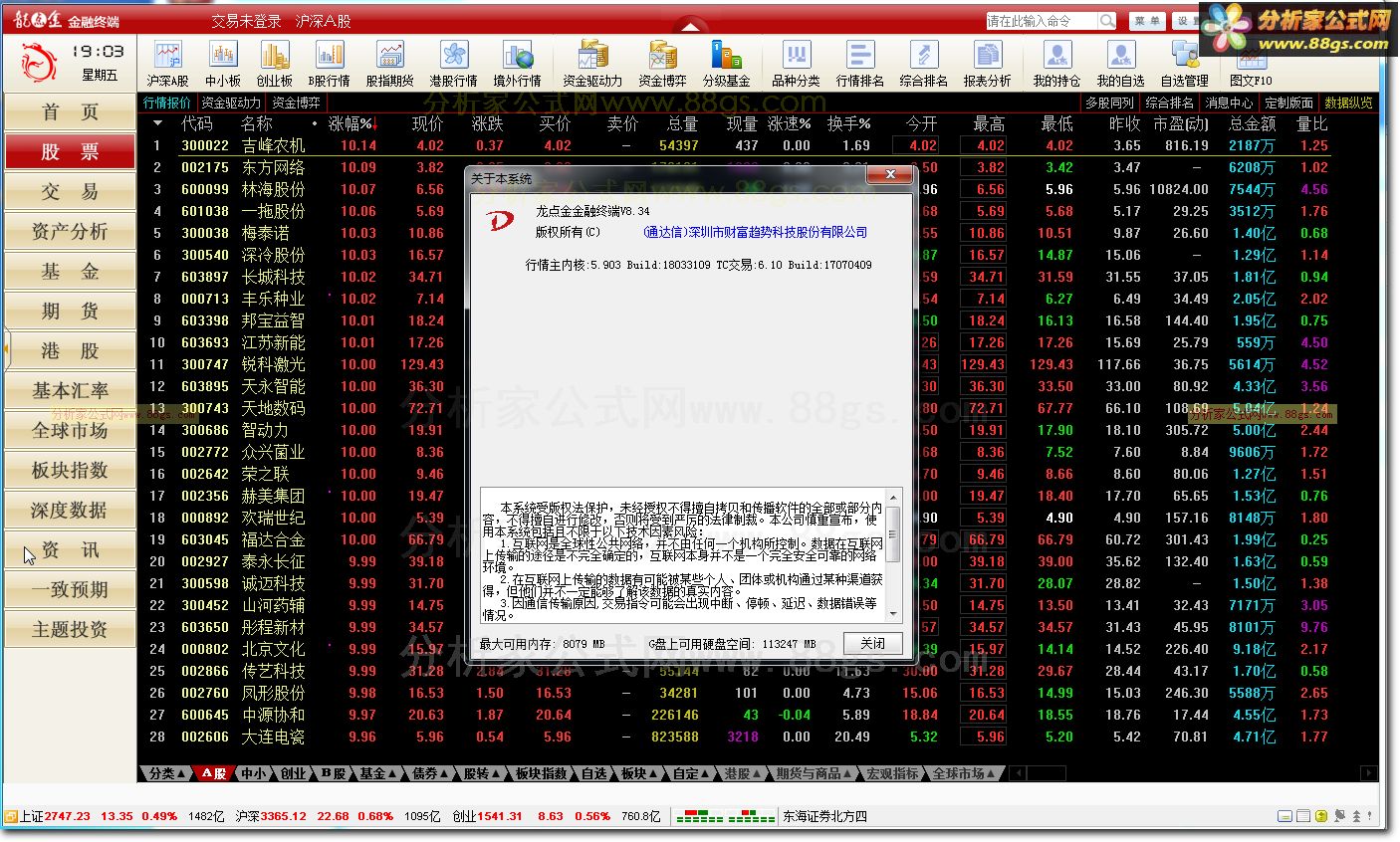The width and height of the screenshot is (1400, 842).
Task: Open the 资金博弈 toolbar icon
Action: [x=662, y=63]
